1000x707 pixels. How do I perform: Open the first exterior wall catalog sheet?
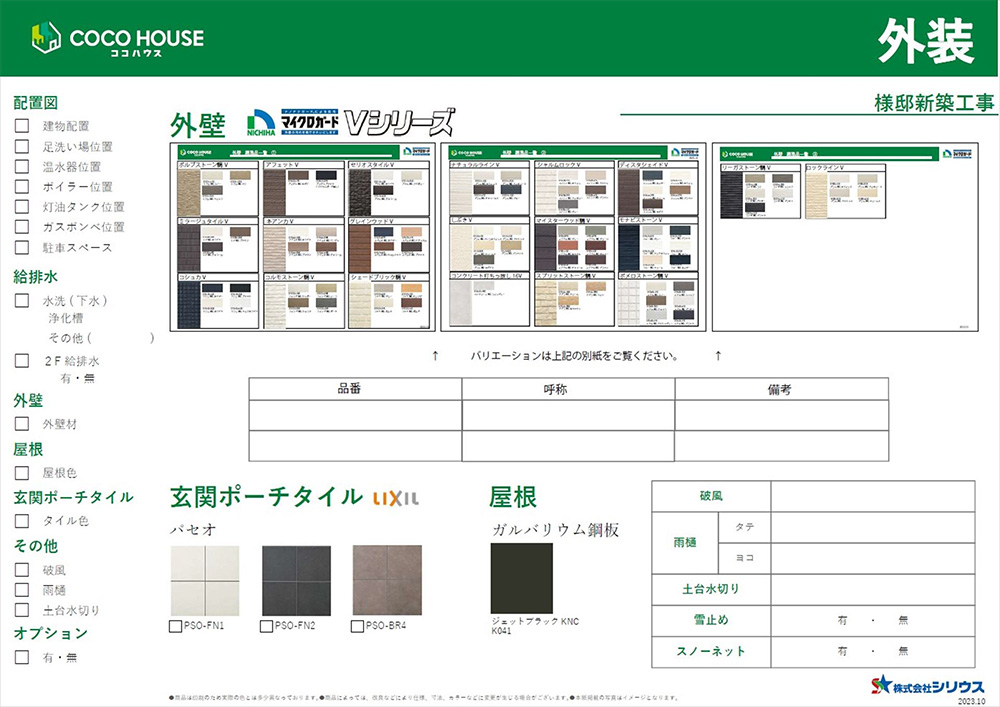pyautogui.click(x=302, y=236)
